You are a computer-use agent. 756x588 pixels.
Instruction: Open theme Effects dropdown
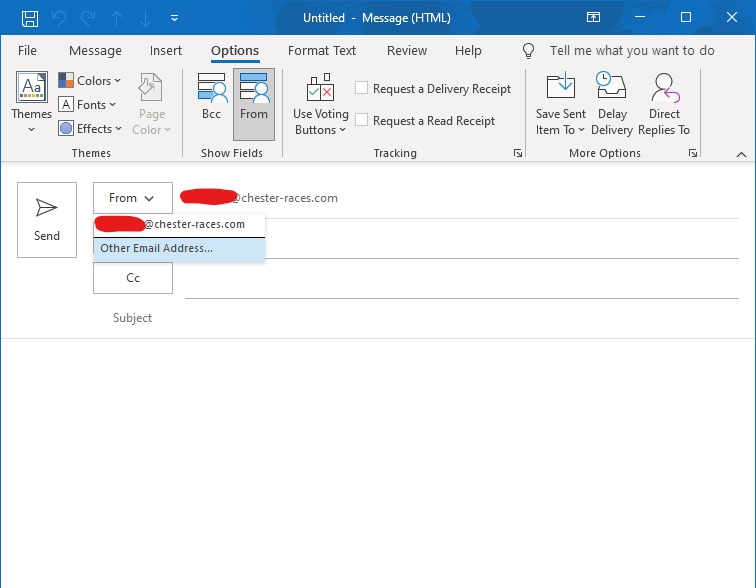[x=90, y=129]
